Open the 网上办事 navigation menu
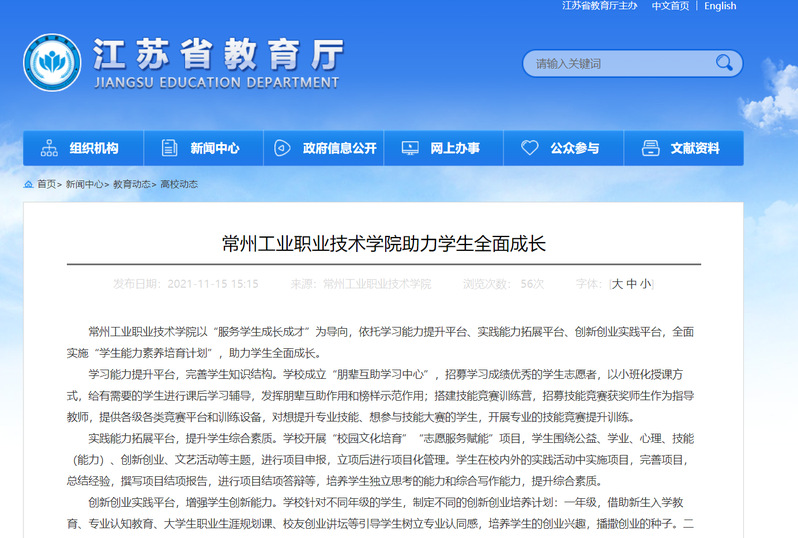 [x=455, y=148]
